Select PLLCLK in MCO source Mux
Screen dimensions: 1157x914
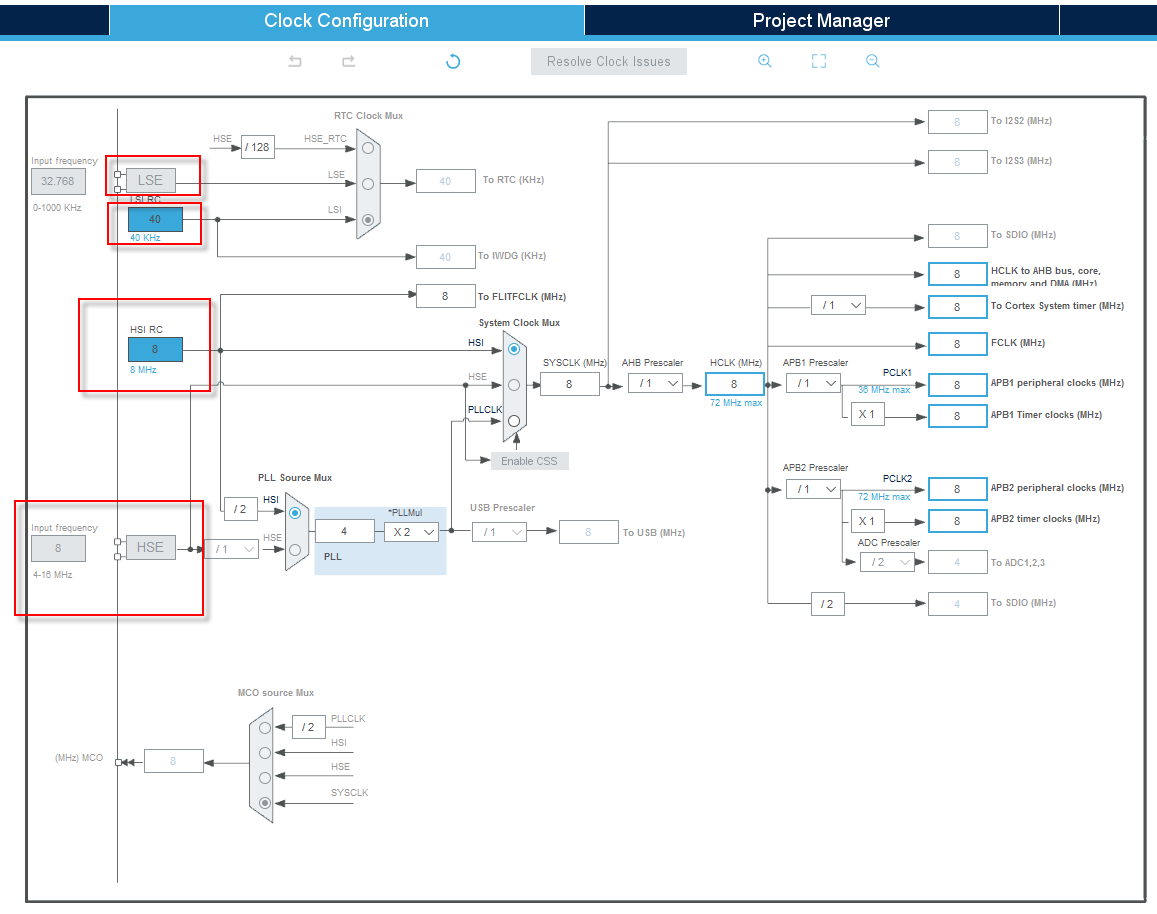point(265,727)
